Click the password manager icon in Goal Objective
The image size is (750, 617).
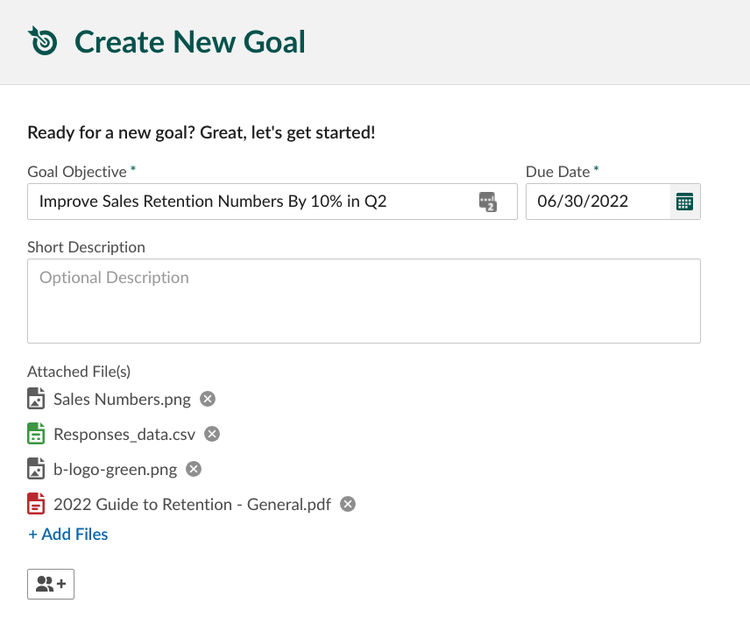click(487, 201)
